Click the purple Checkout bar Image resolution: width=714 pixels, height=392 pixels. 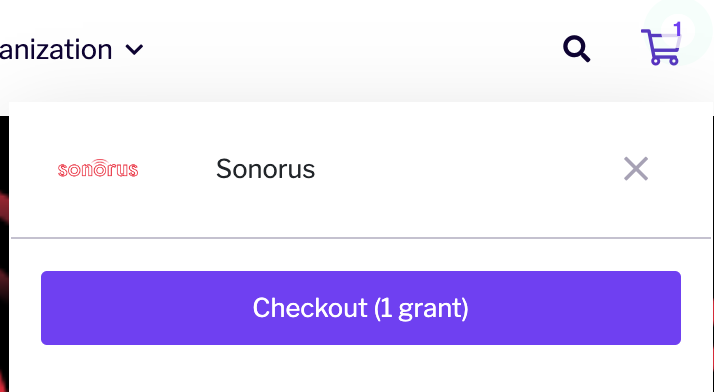tap(361, 308)
